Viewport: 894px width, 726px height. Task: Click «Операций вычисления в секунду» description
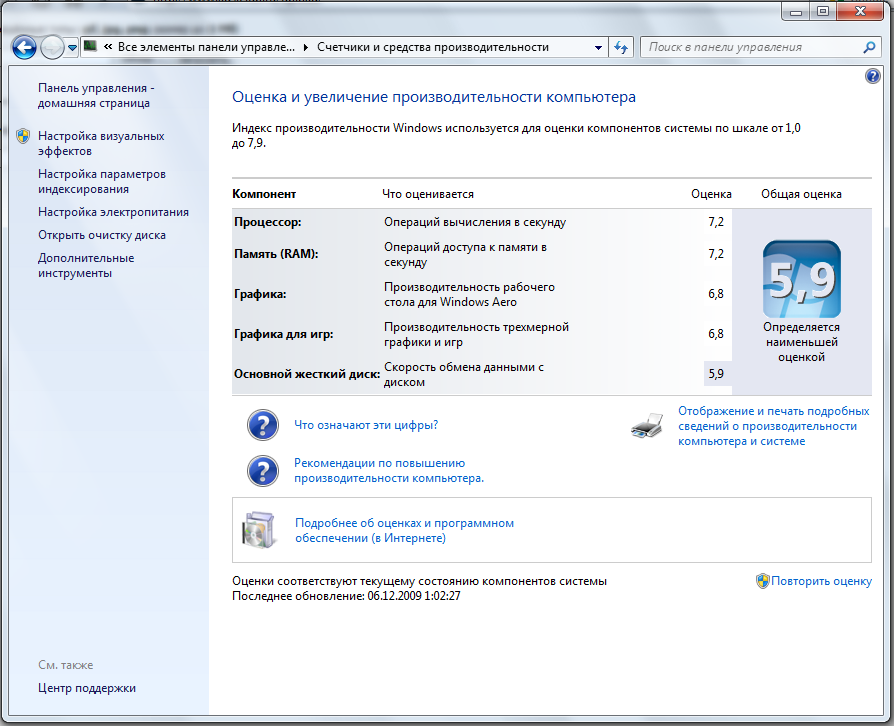pyautogui.click(x=475, y=222)
